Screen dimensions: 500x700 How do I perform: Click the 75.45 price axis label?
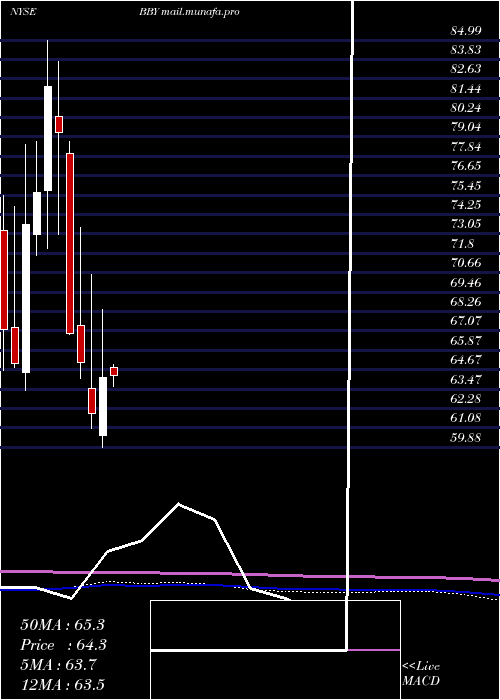[x=466, y=185]
